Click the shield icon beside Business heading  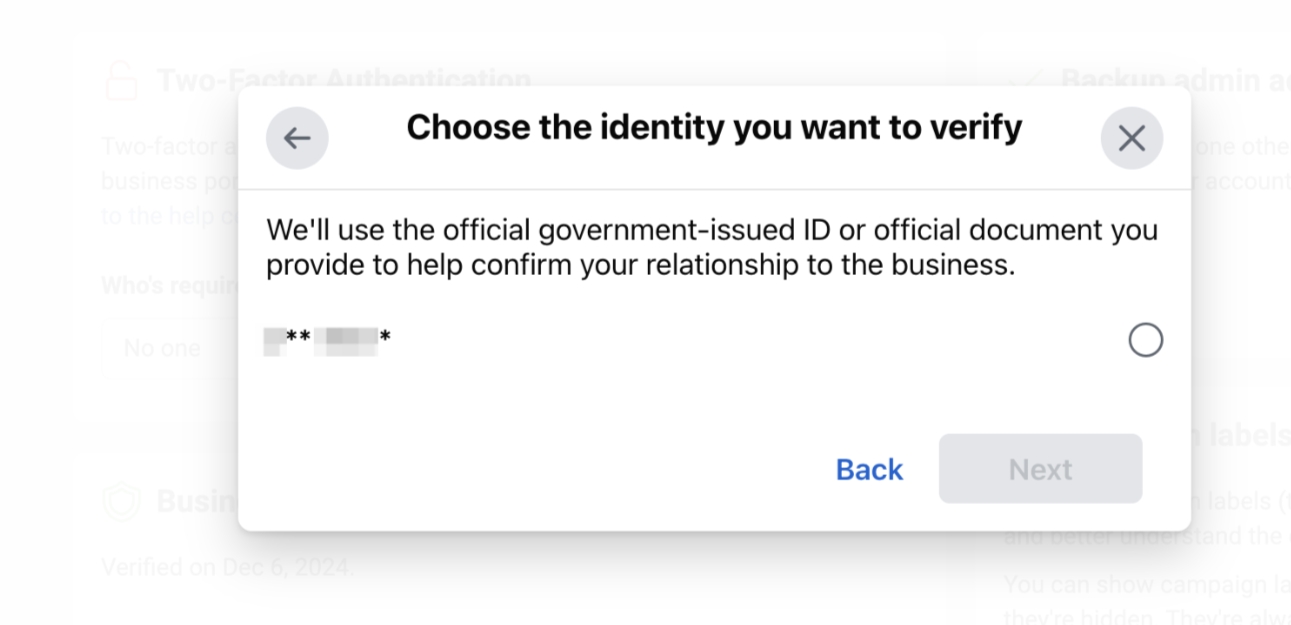tap(122, 501)
